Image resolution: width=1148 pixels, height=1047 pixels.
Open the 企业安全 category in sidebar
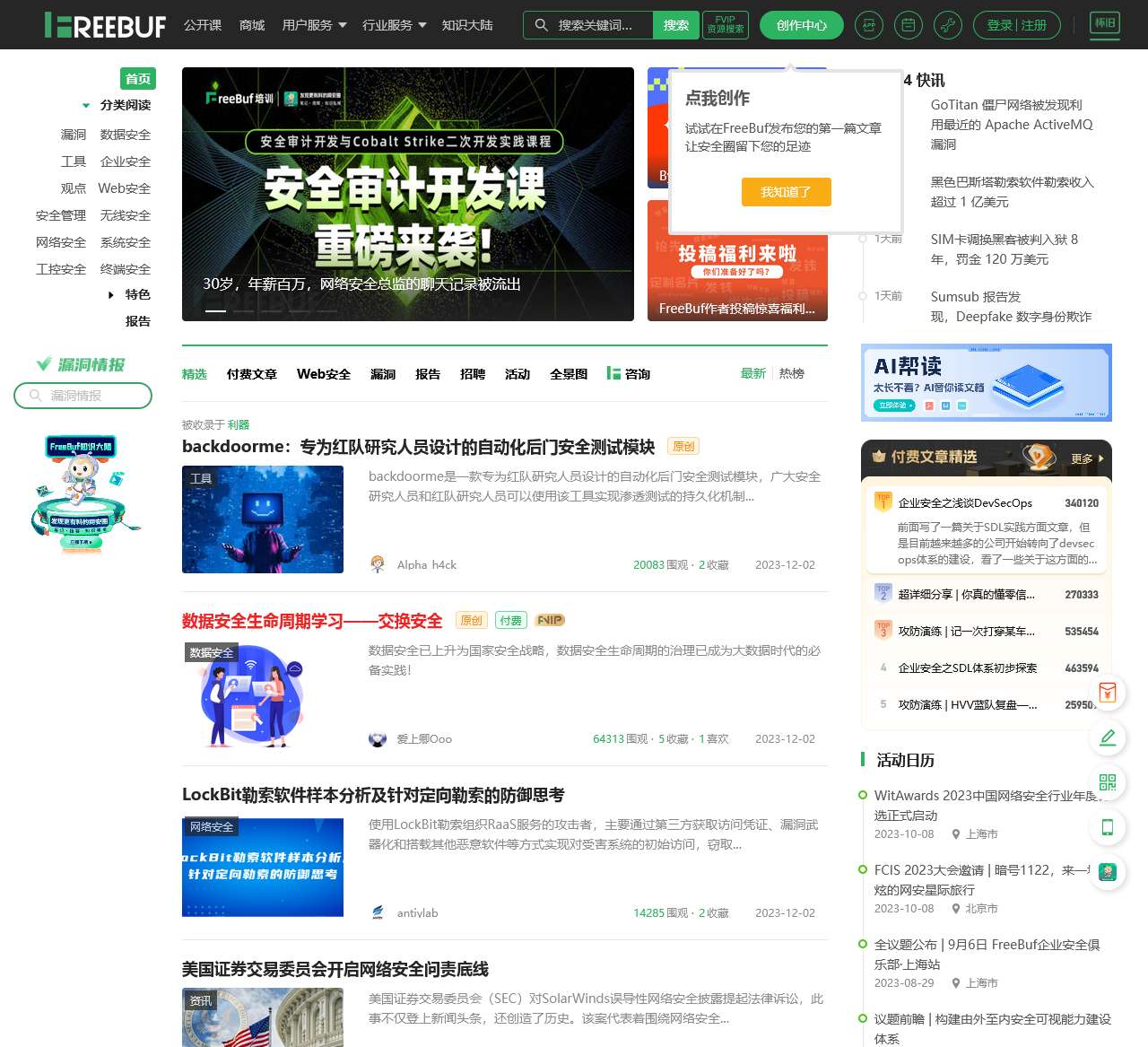pyautogui.click(x=126, y=161)
